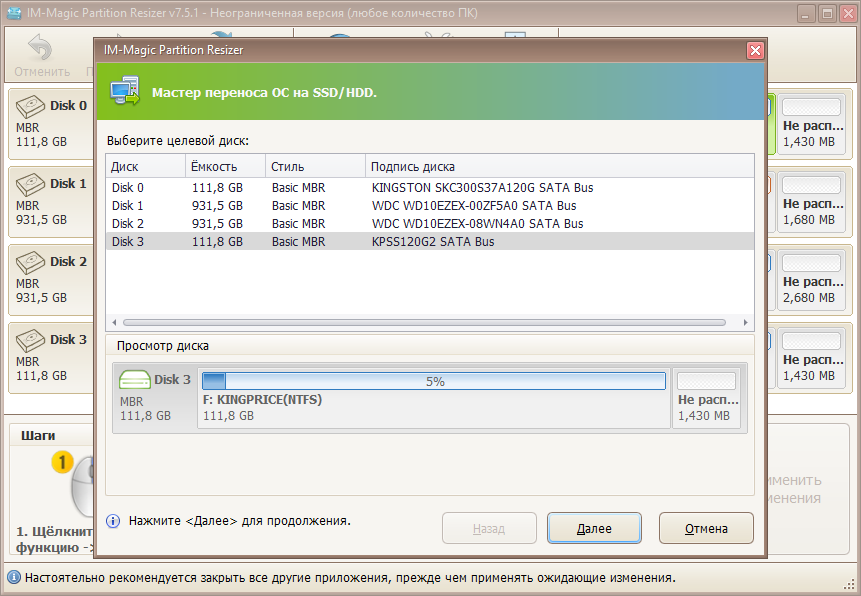Select the unallocated 1,430 MB block in preview
This screenshot has width=861, height=596.
(x=706, y=398)
